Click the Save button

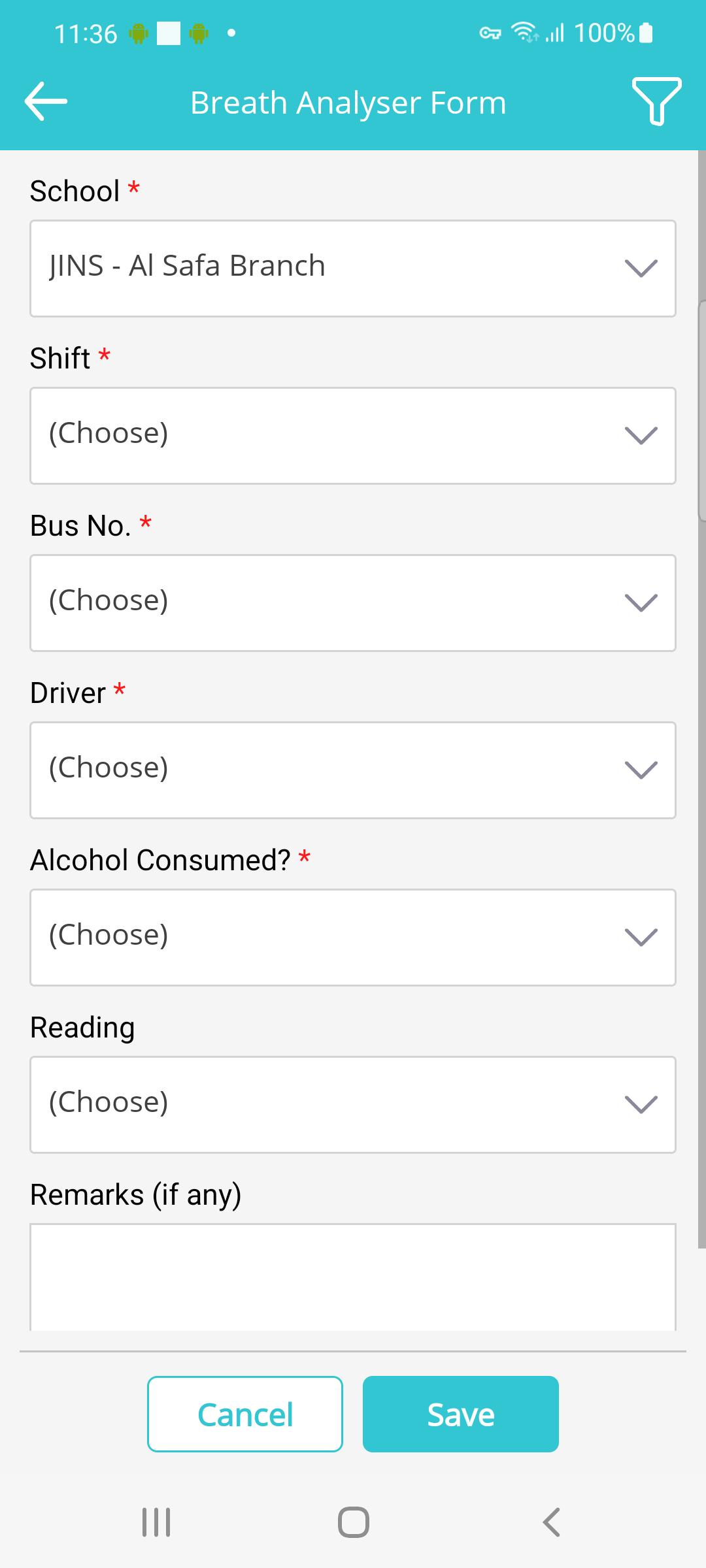(461, 1414)
